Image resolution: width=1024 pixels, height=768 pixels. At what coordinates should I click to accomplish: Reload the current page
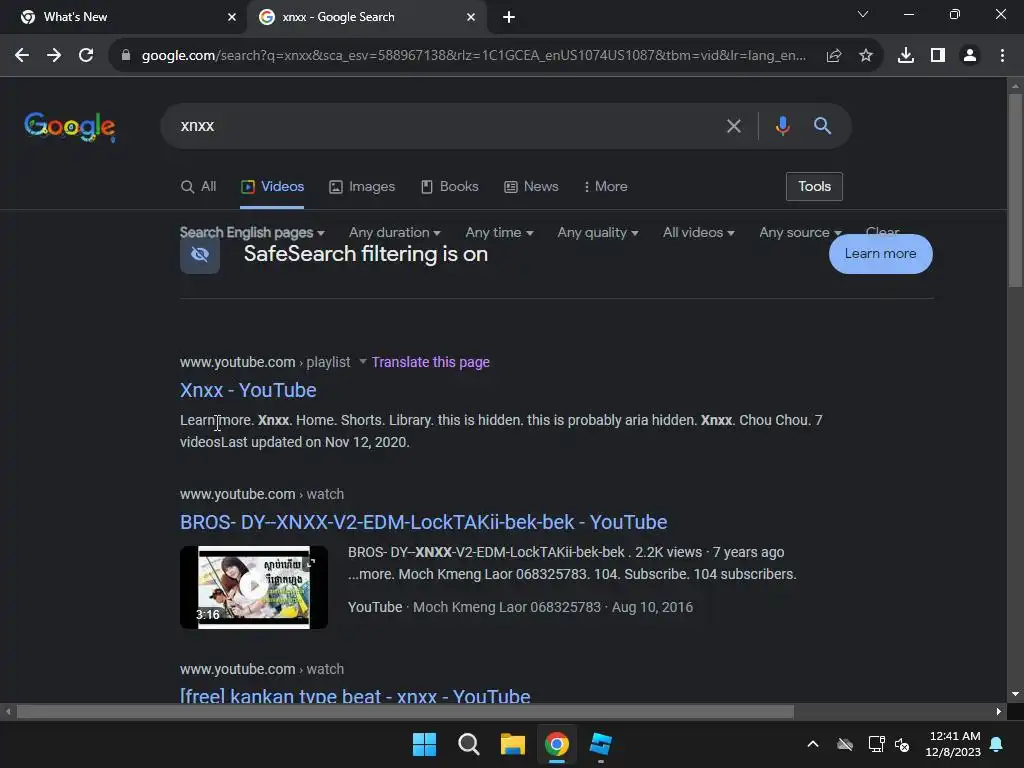[x=86, y=56]
